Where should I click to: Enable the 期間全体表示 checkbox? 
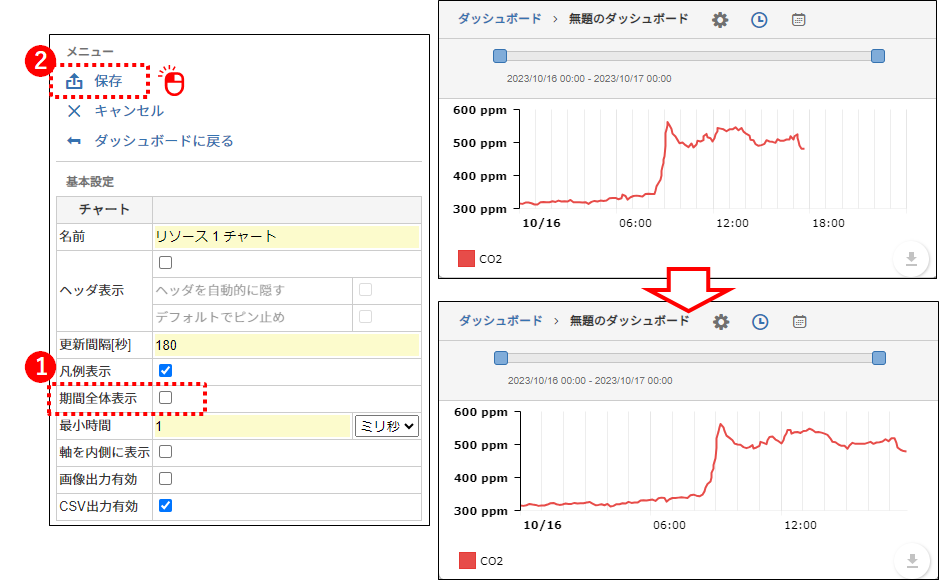166,397
